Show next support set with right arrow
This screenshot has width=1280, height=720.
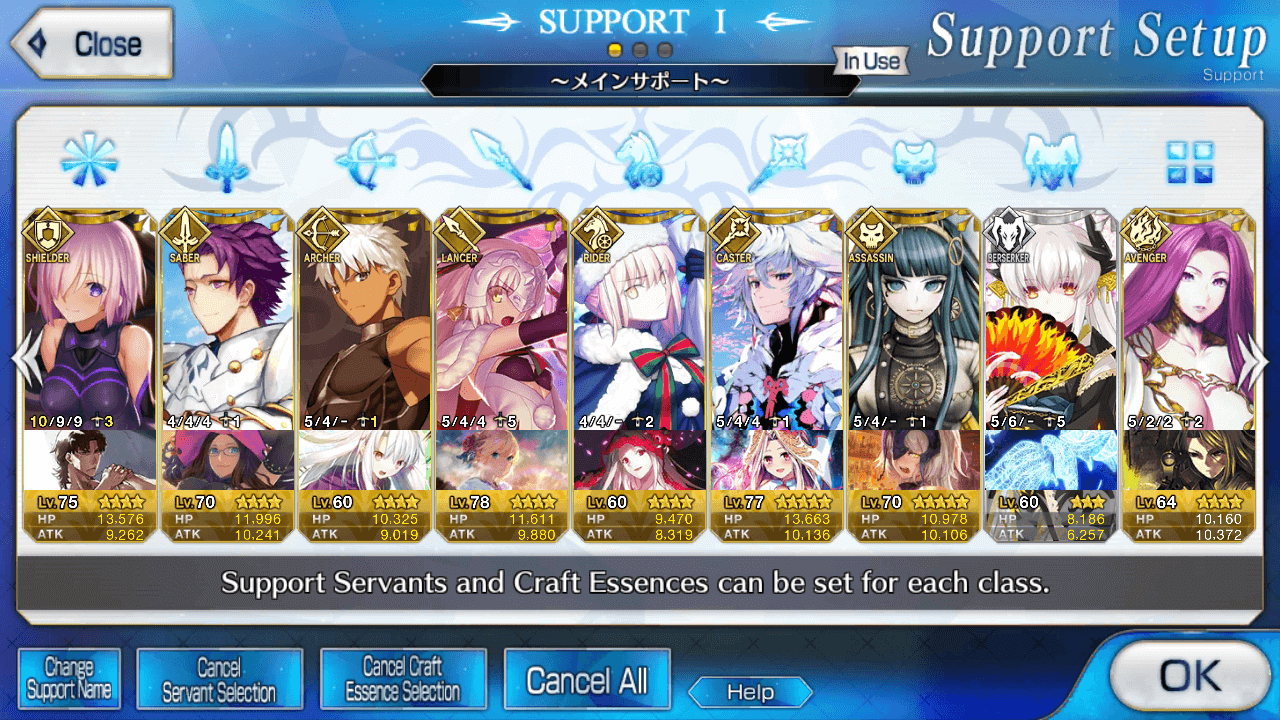[1256, 357]
